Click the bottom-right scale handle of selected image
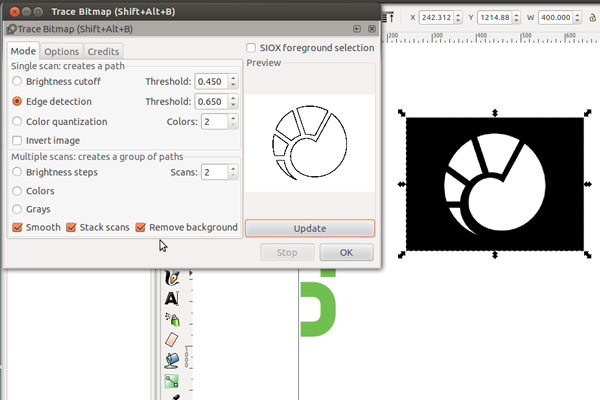 coord(588,255)
